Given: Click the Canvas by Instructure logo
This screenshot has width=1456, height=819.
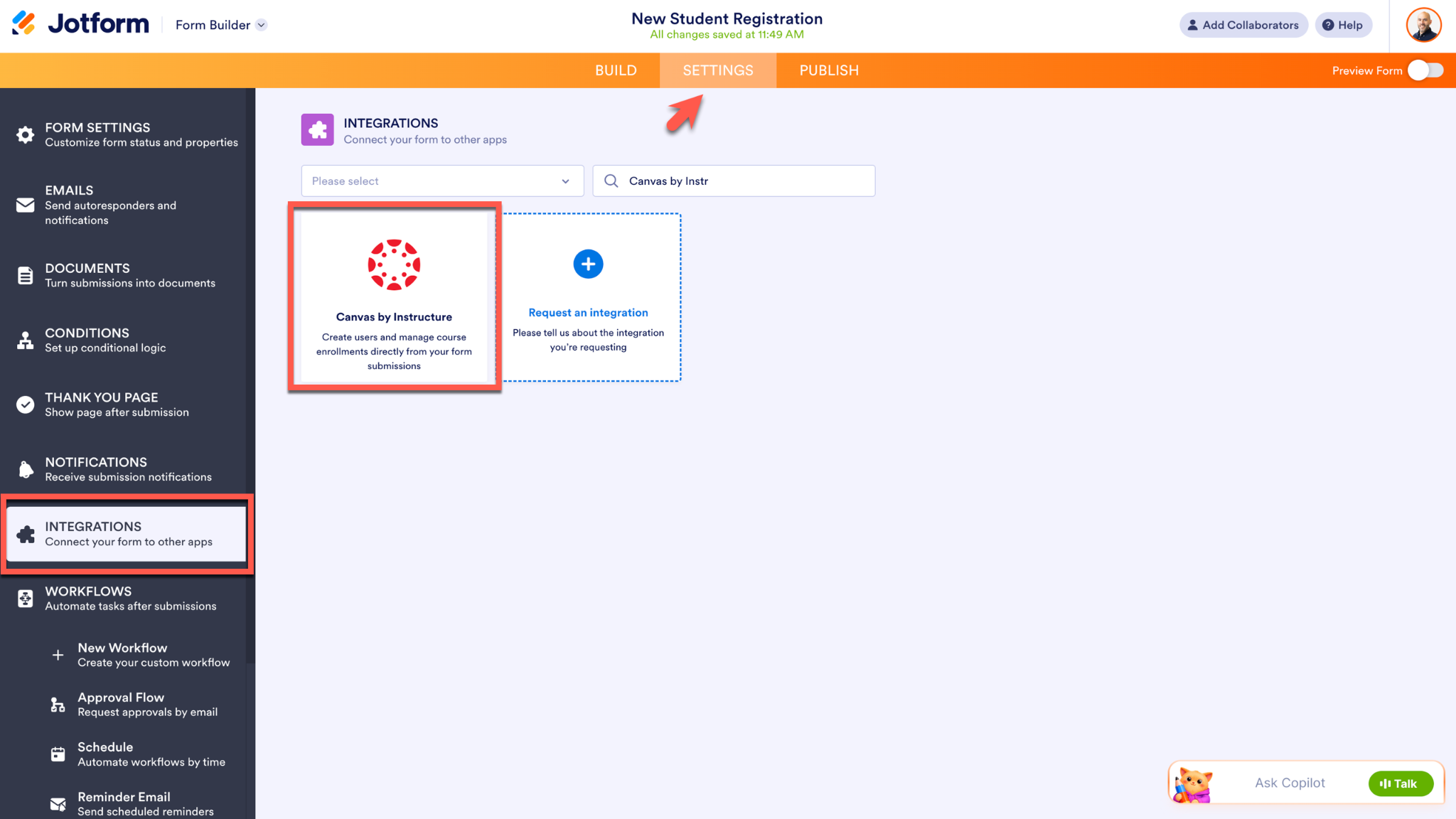Looking at the screenshot, I should [394, 264].
